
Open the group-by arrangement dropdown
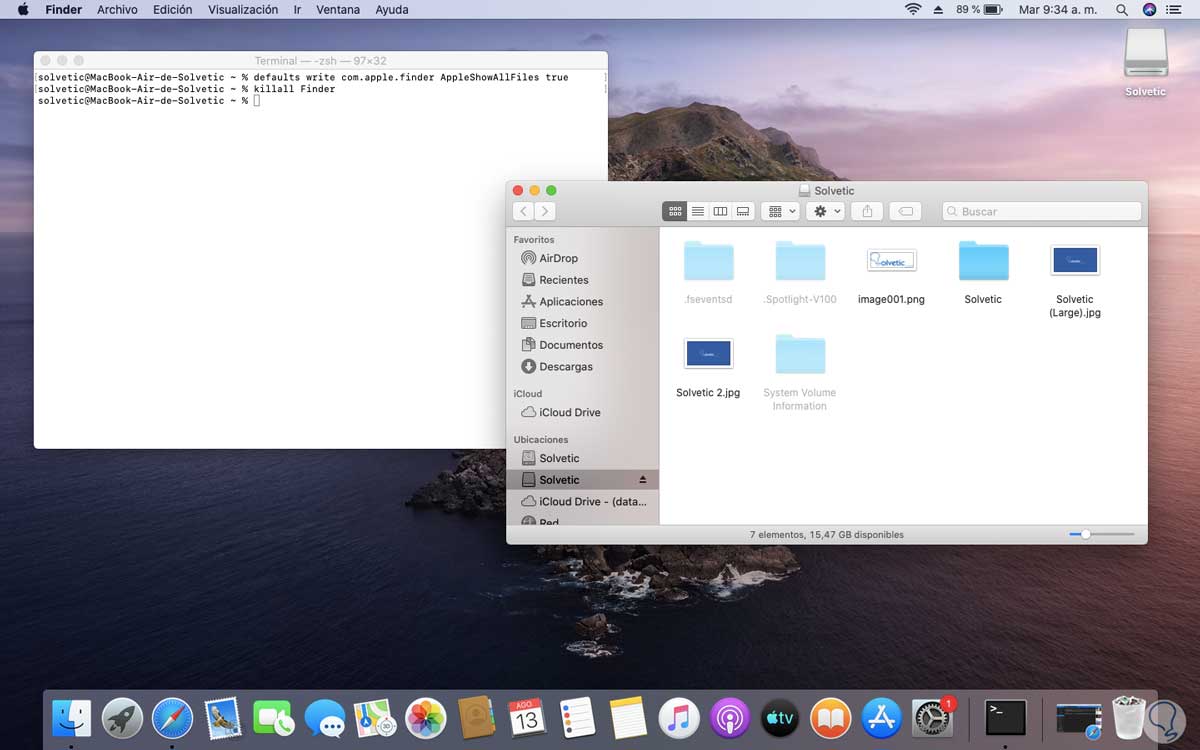tap(780, 211)
